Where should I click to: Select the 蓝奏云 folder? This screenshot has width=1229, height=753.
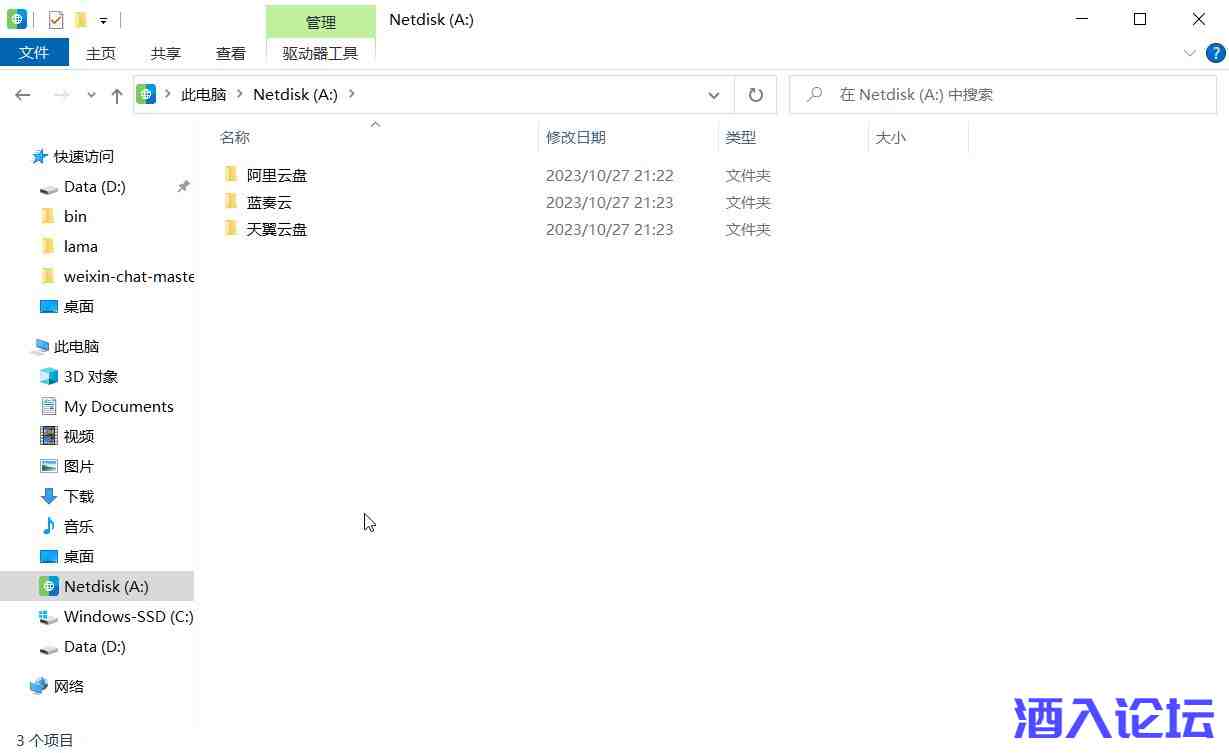point(269,202)
